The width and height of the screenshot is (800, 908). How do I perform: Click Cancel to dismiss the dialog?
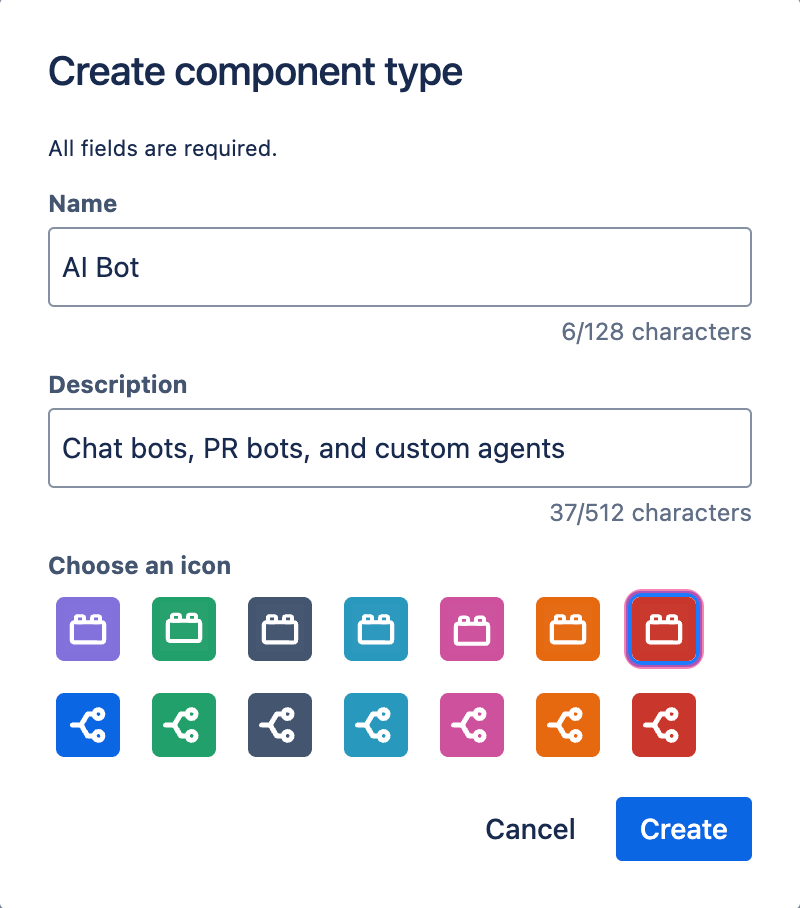530,829
